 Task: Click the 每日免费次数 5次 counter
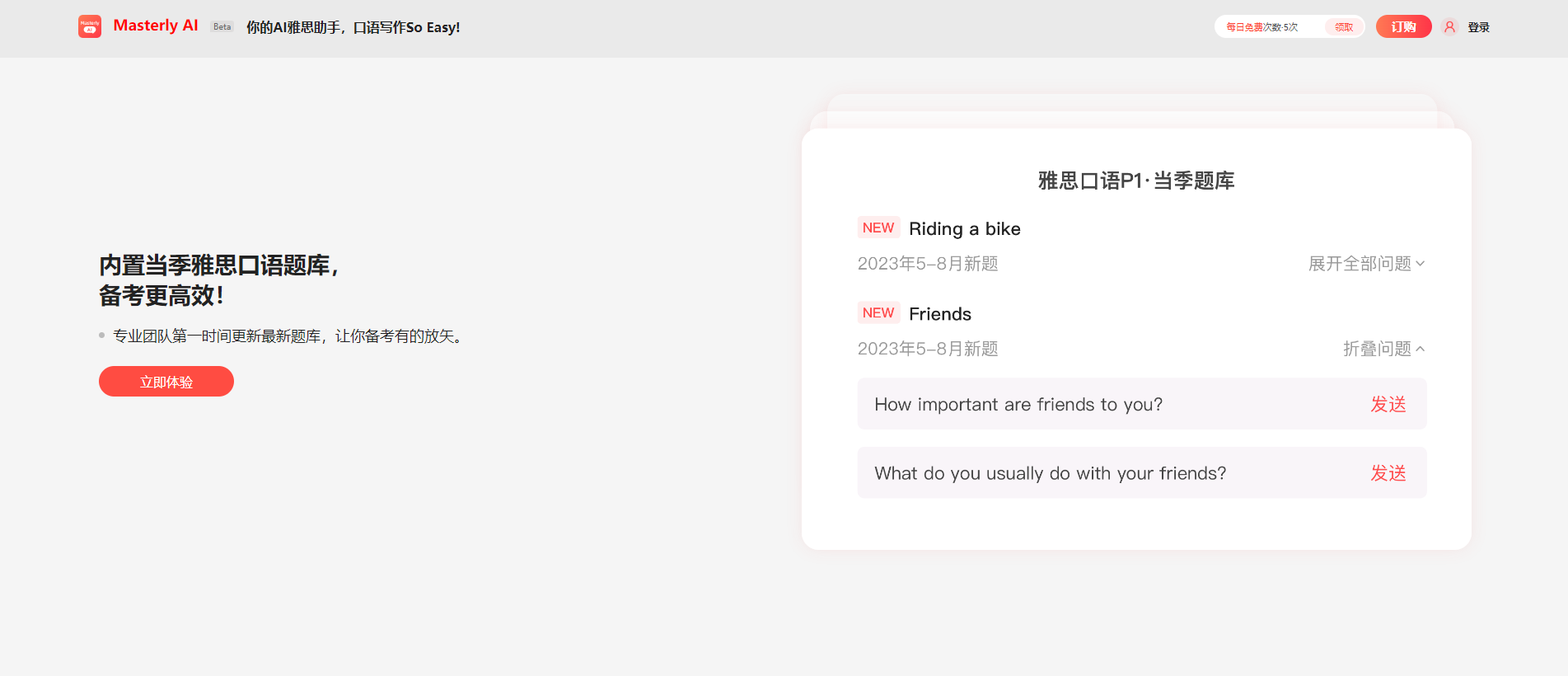click(1261, 27)
